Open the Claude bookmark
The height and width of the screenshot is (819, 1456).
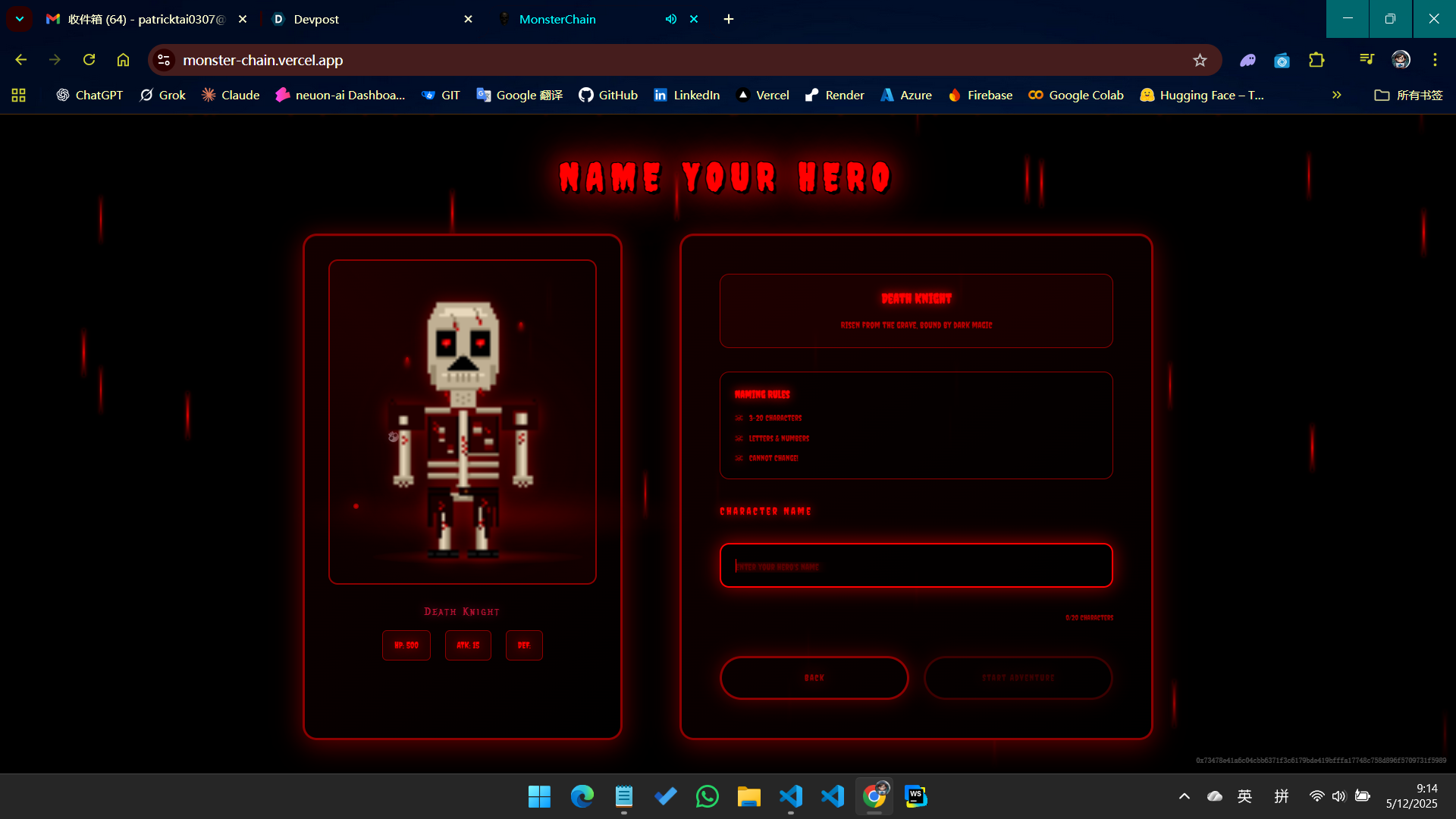click(231, 95)
